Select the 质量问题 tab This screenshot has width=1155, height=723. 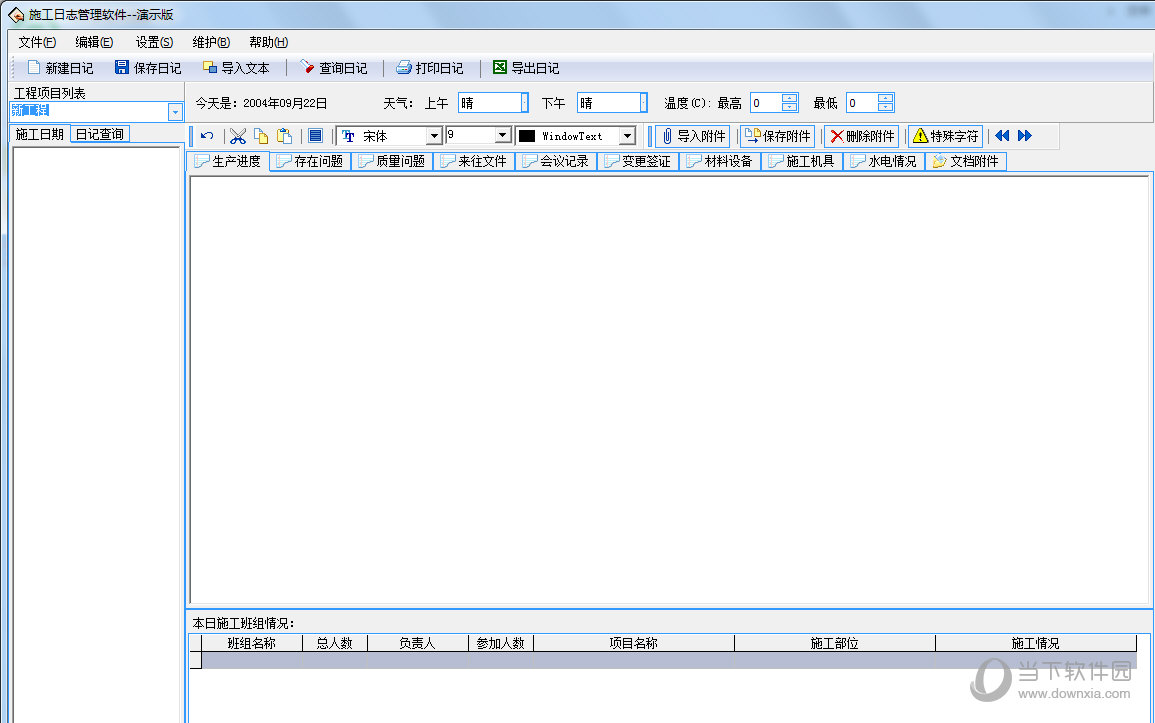(x=393, y=161)
